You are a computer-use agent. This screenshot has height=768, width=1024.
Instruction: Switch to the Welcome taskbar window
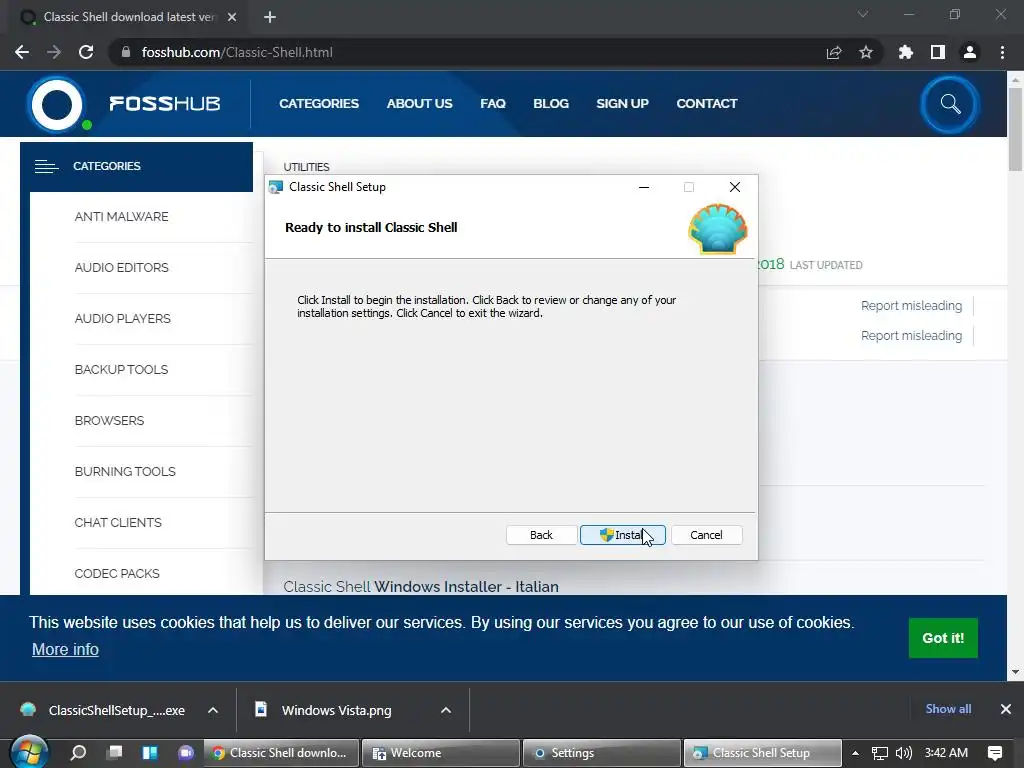pos(441,753)
